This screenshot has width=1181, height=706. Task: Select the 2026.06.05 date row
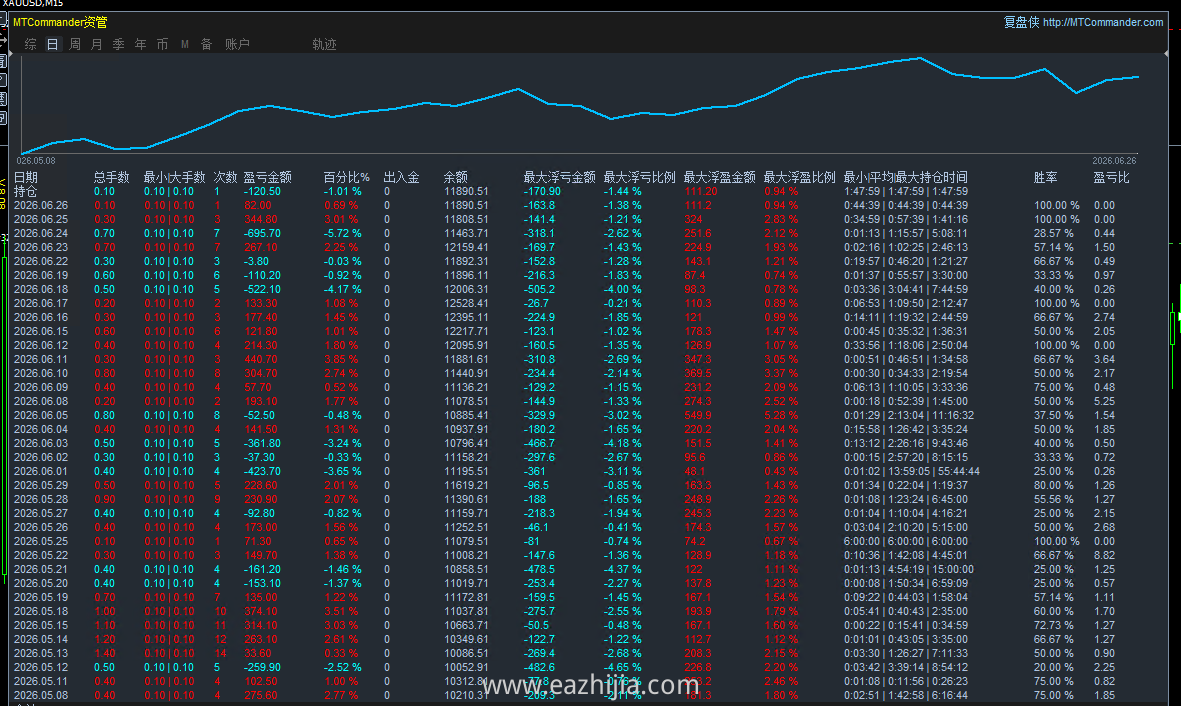41,415
